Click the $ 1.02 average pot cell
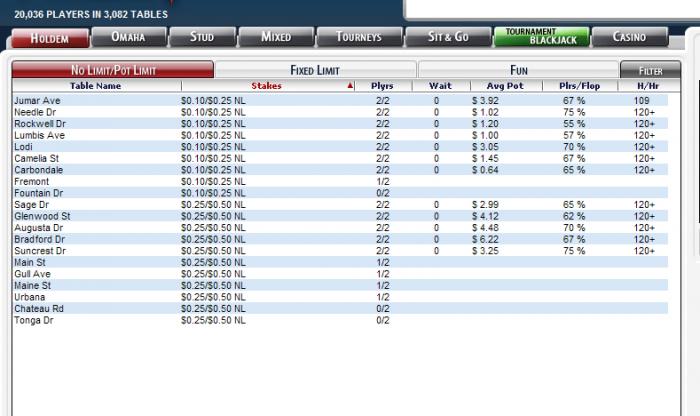The height and width of the screenshot is (416, 700). click(485, 112)
